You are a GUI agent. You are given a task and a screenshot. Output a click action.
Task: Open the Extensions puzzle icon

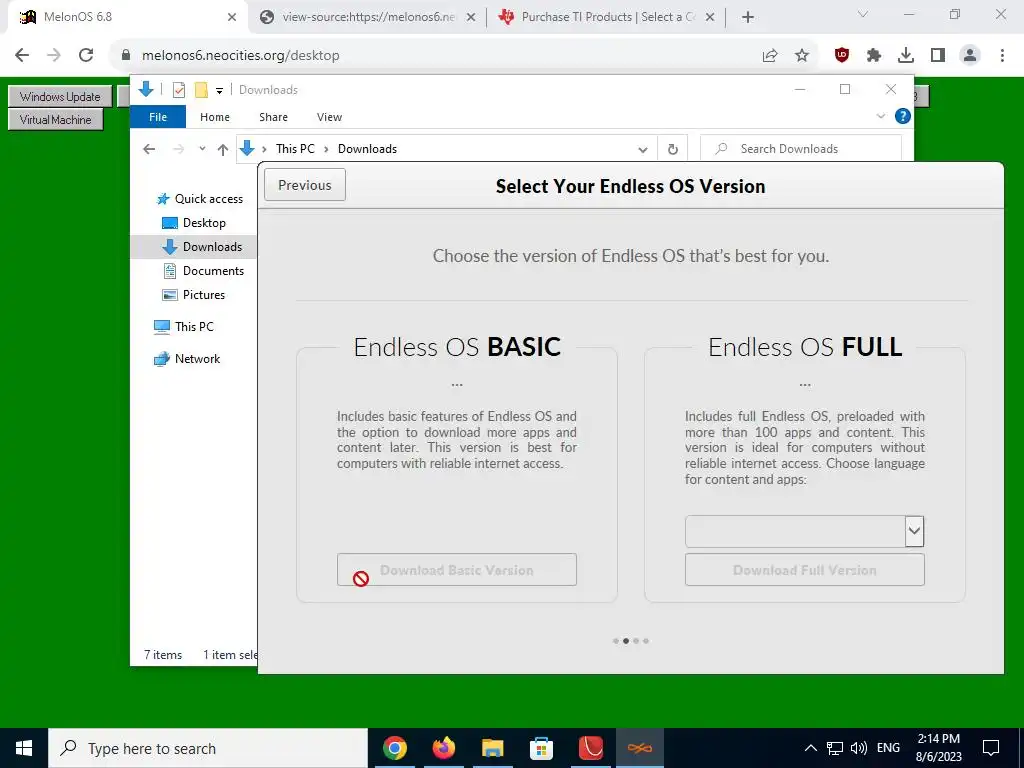tap(874, 56)
